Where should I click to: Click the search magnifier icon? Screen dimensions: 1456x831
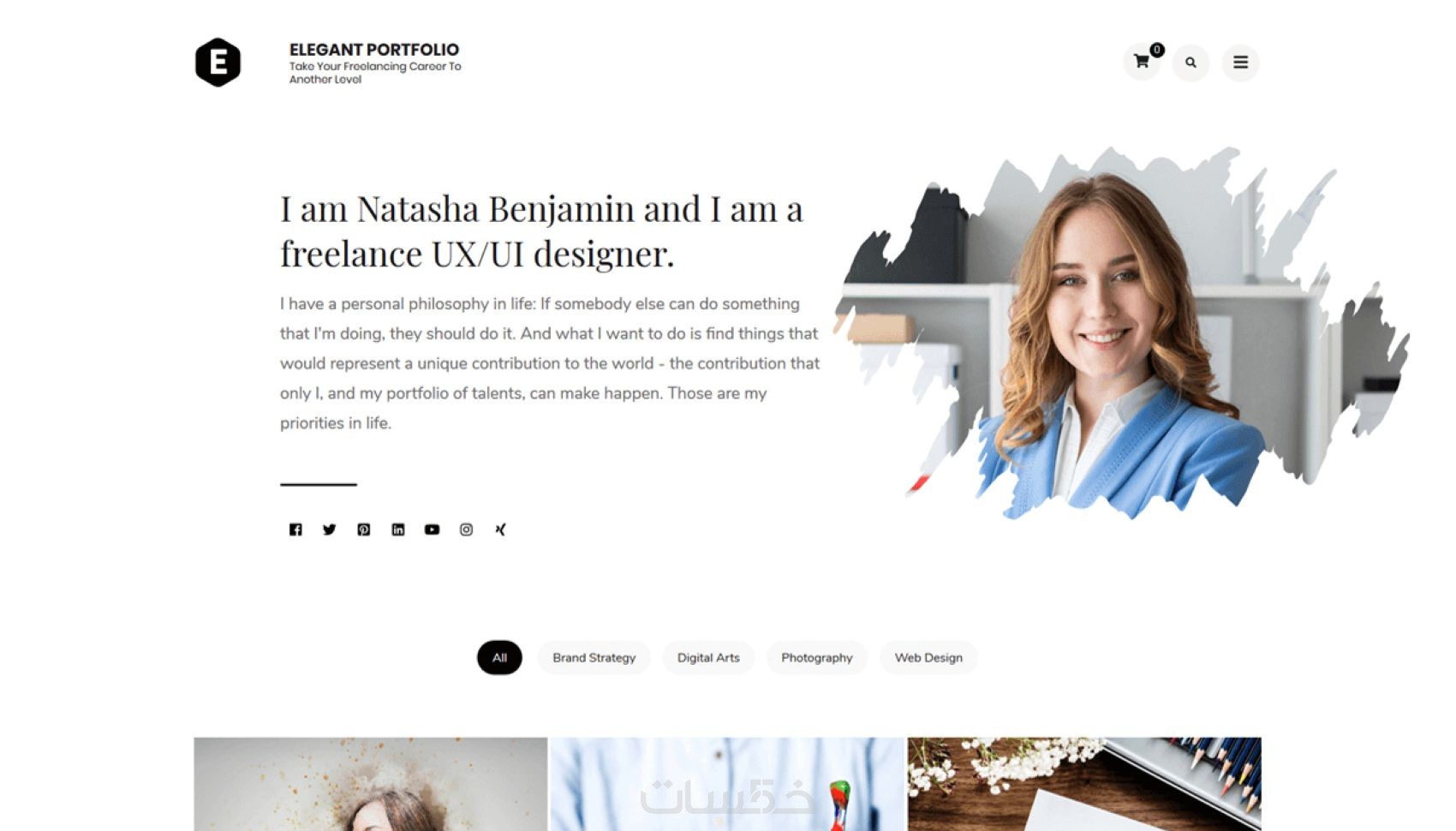point(1190,63)
